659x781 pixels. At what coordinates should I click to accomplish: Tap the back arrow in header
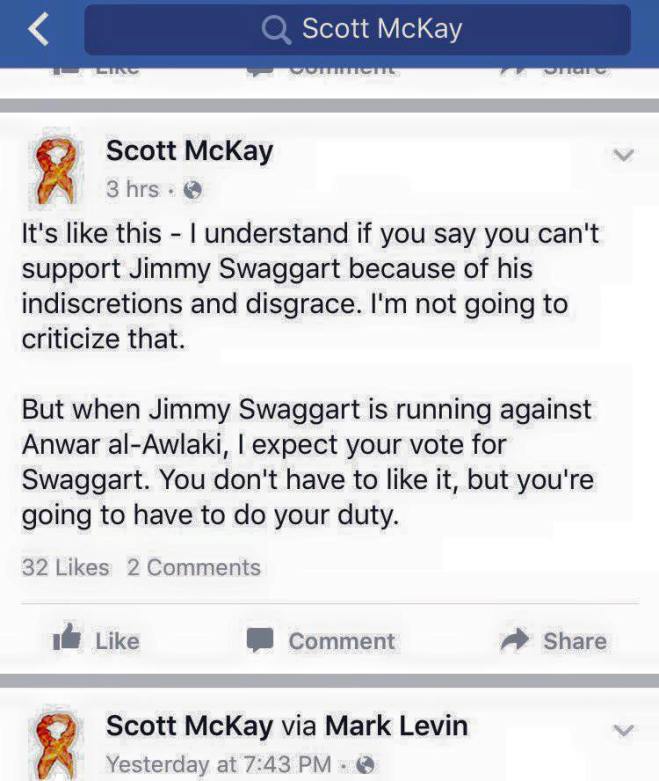(38, 29)
